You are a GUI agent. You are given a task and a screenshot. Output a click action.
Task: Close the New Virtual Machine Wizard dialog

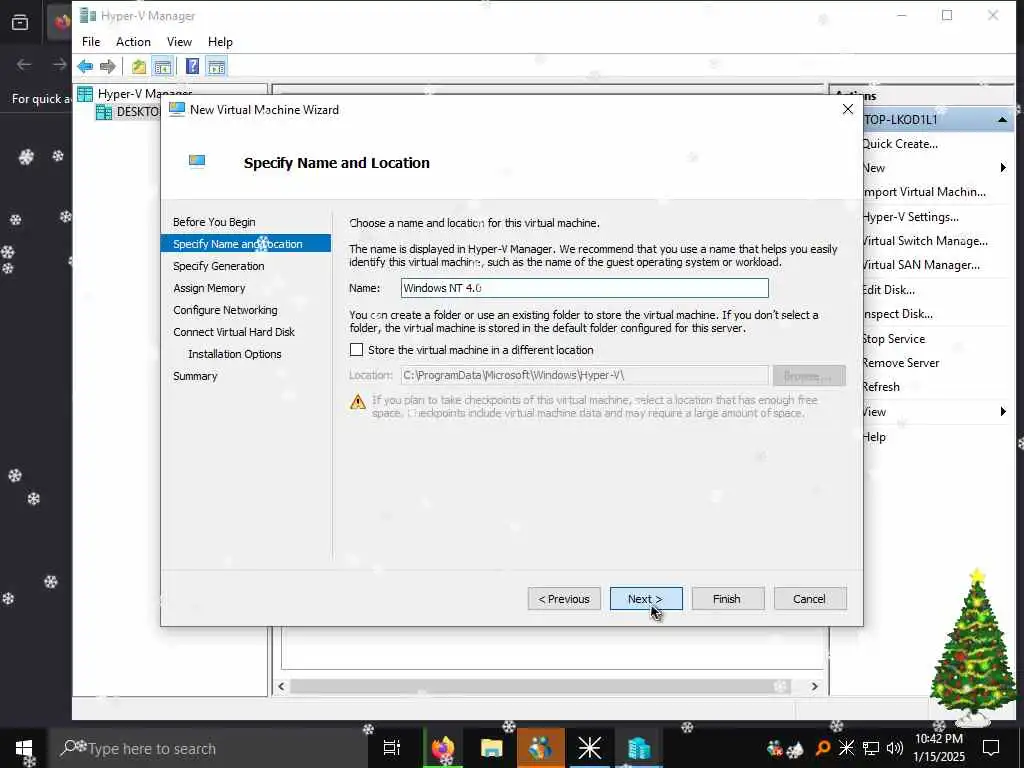[x=848, y=109]
